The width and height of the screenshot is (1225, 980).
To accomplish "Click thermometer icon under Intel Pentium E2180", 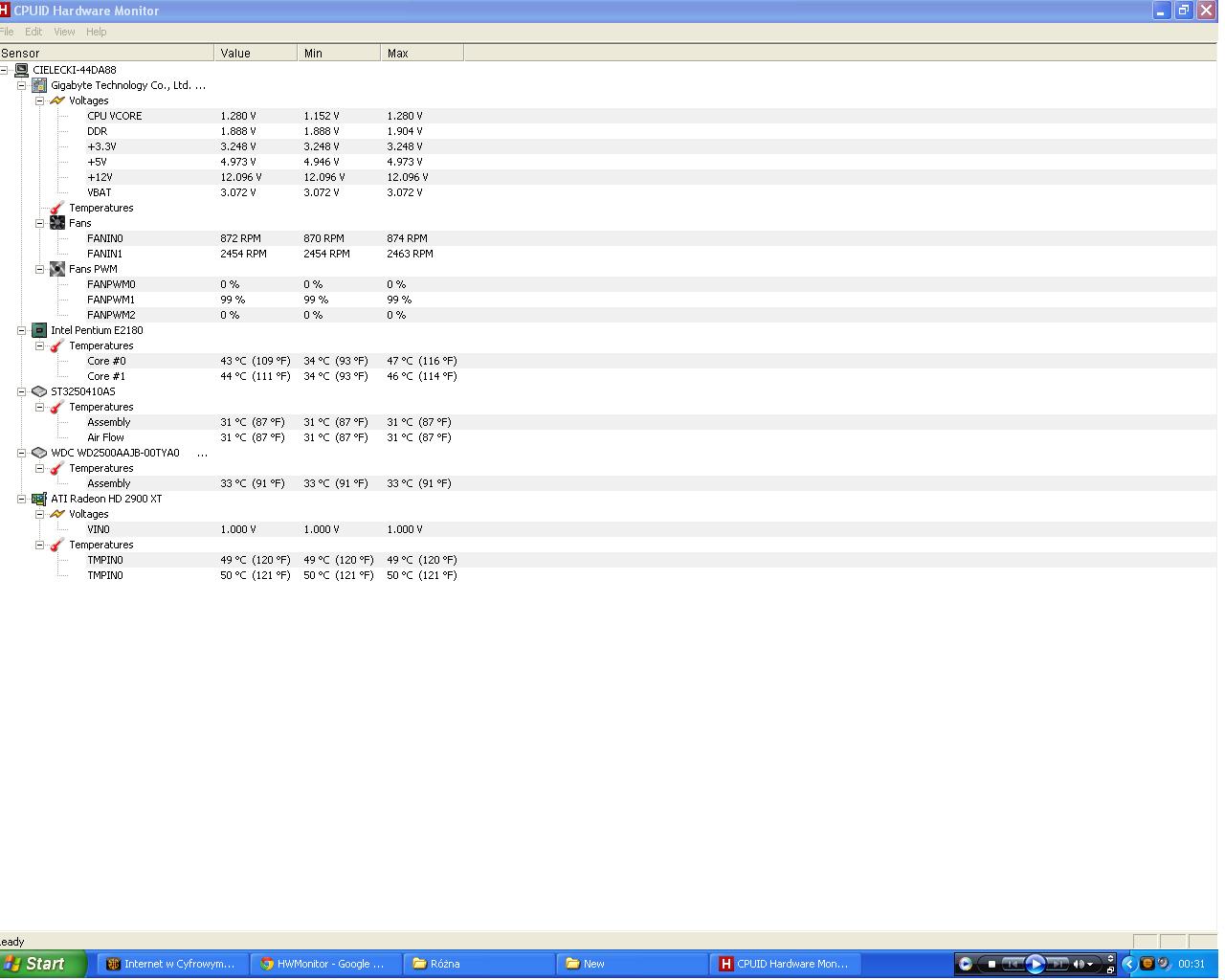I will coord(57,345).
